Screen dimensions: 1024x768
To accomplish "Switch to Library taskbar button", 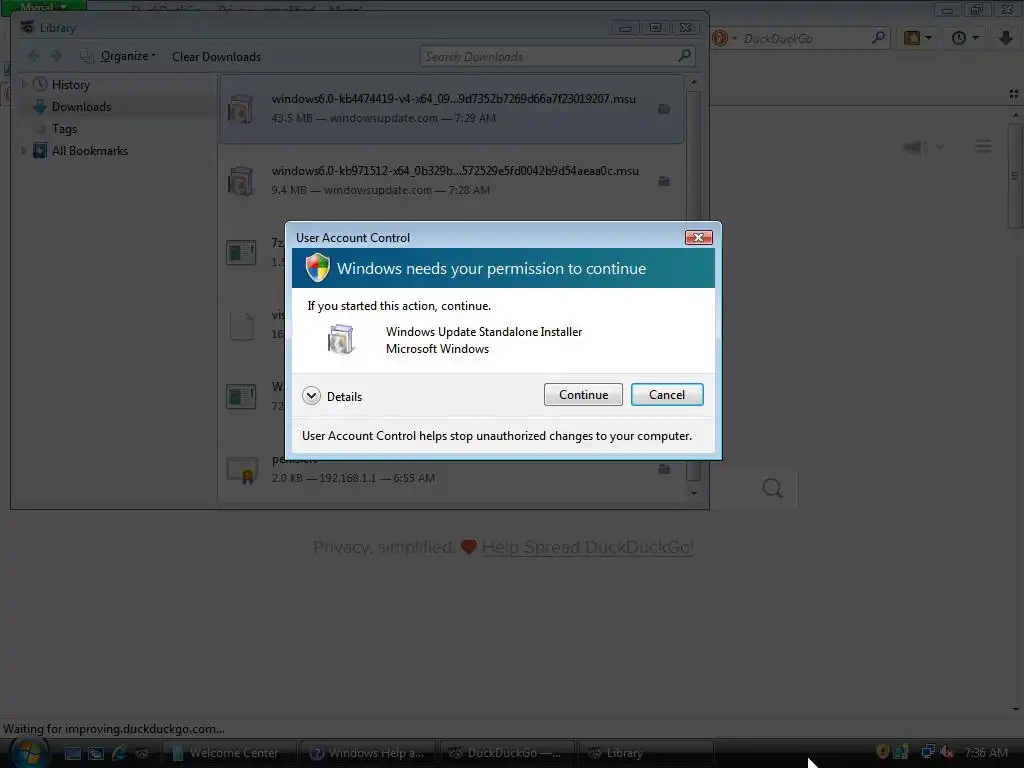I will click(x=647, y=753).
